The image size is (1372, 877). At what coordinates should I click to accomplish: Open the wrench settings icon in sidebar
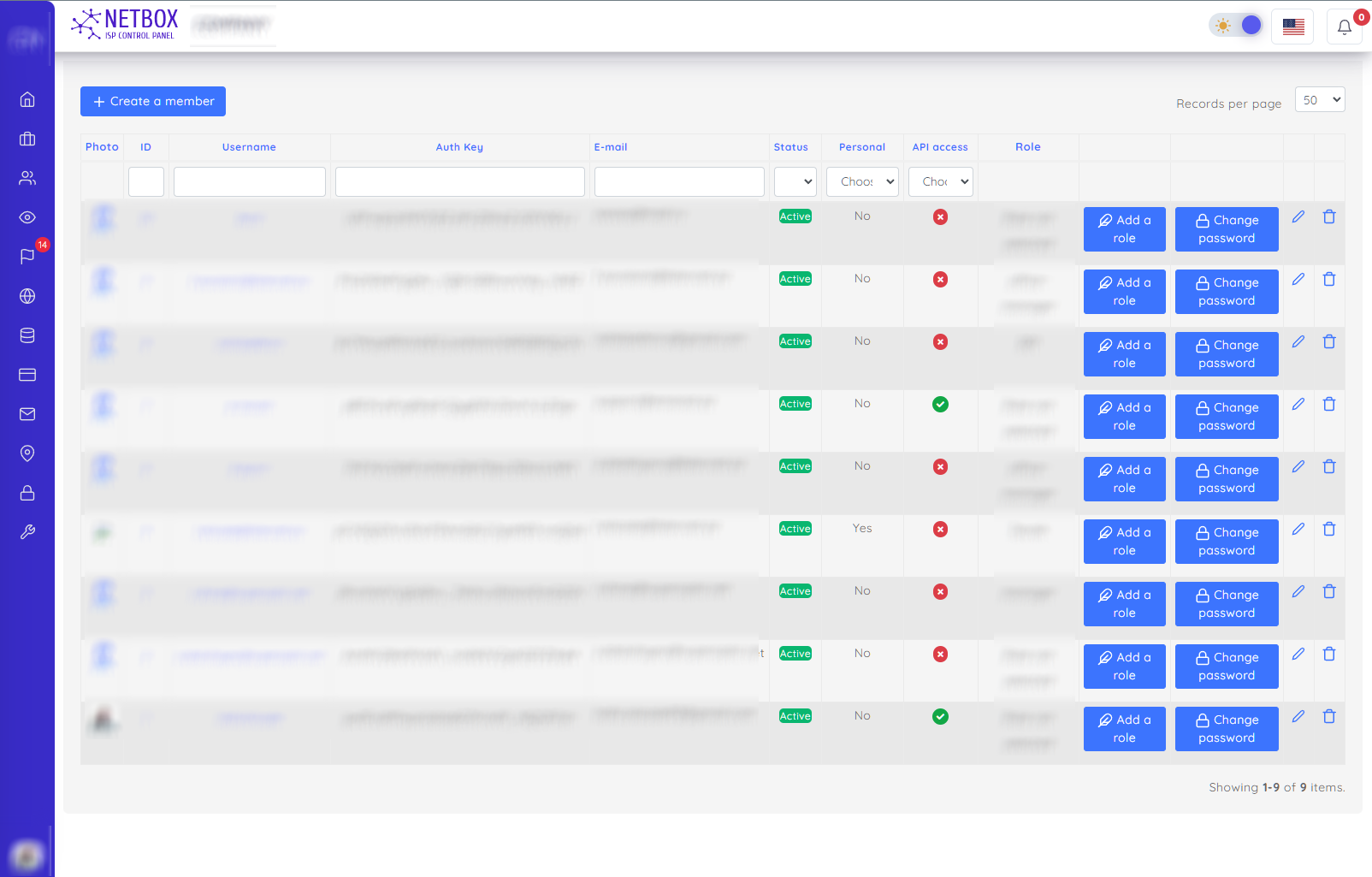click(27, 532)
